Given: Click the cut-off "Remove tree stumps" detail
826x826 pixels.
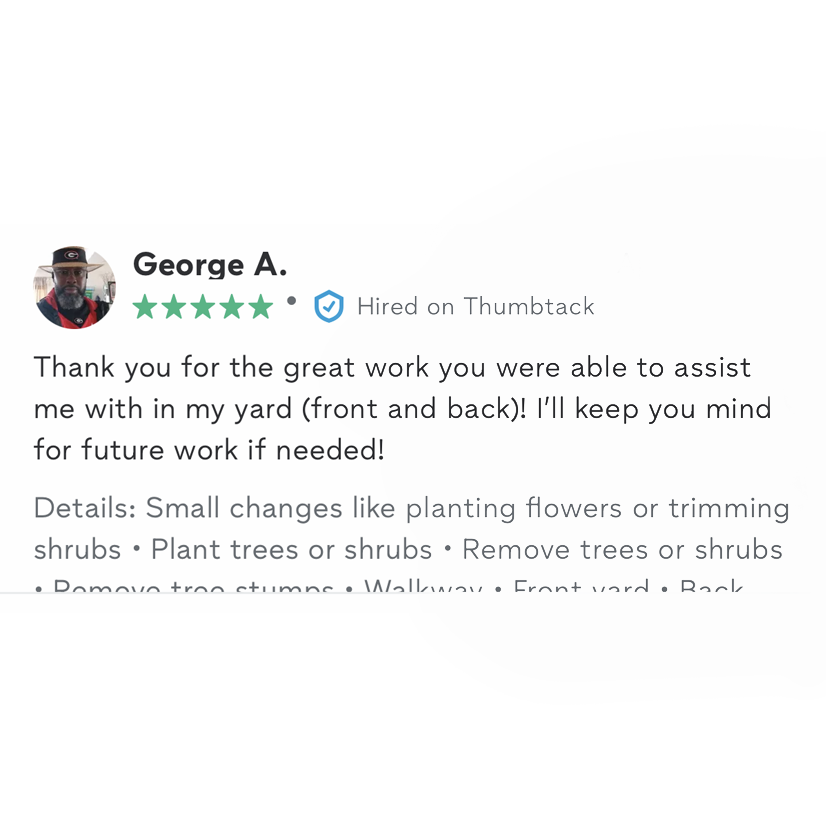Looking at the screenshot, I should pos(193,587).
